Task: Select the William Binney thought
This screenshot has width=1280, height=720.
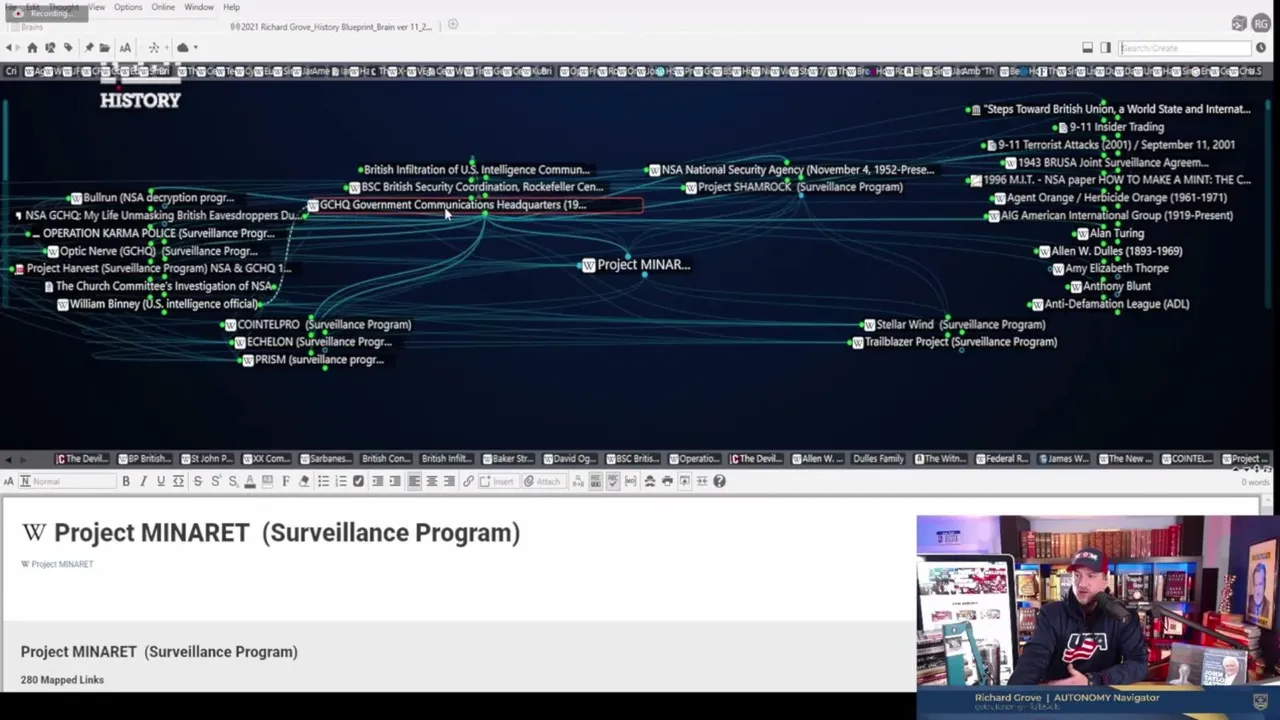Action: pyautogui.click(x=159, y=304)
